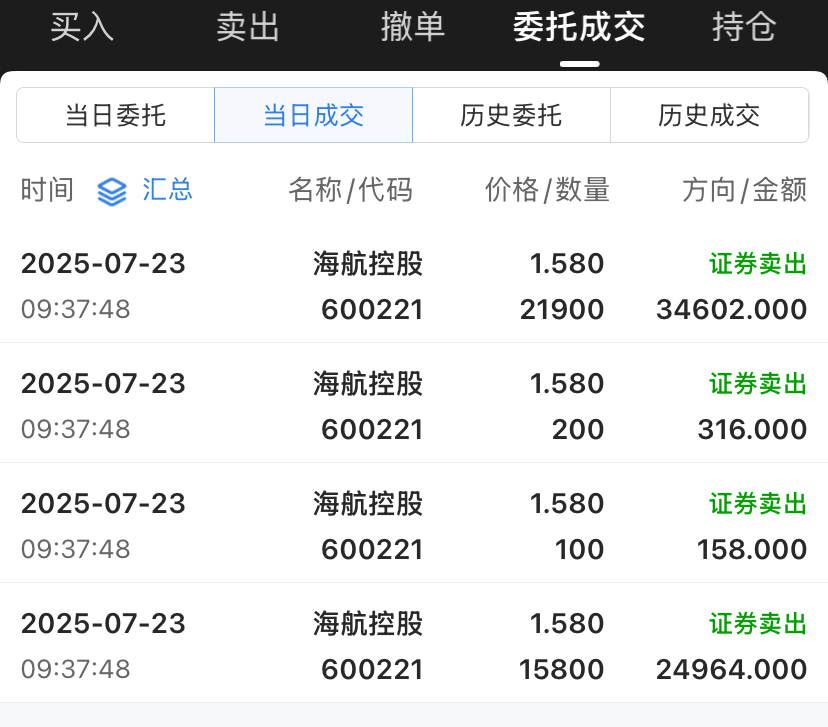
Task: Select the 当日委托 segment
Action: click(116, 115)
